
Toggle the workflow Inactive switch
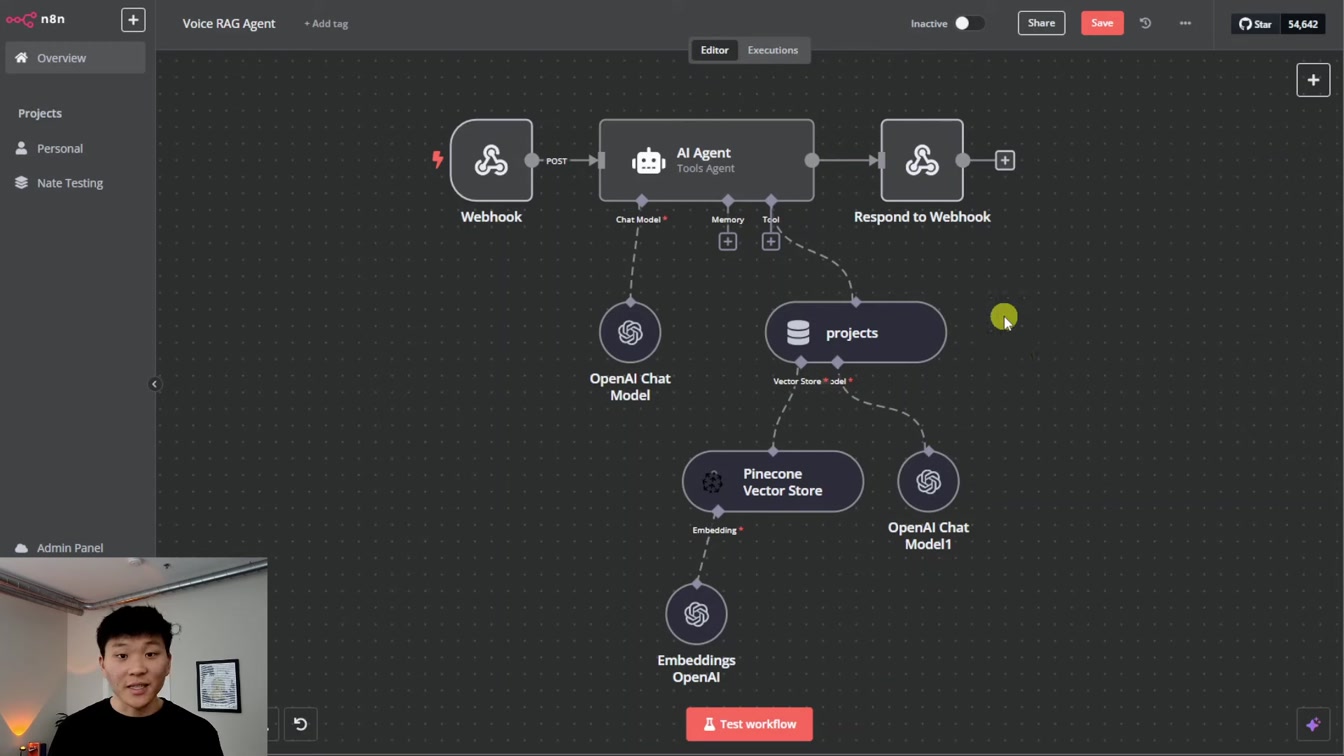tap(968, 23)
